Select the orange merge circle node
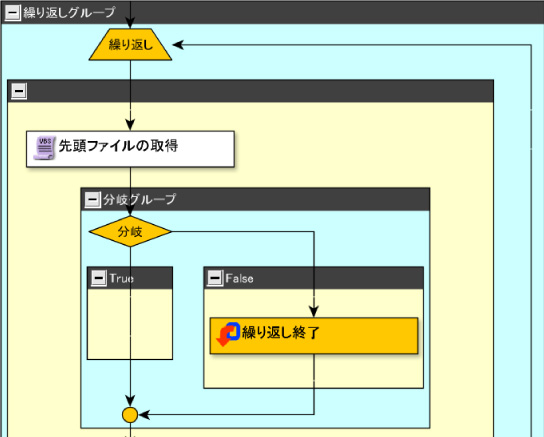 (130, 414)
